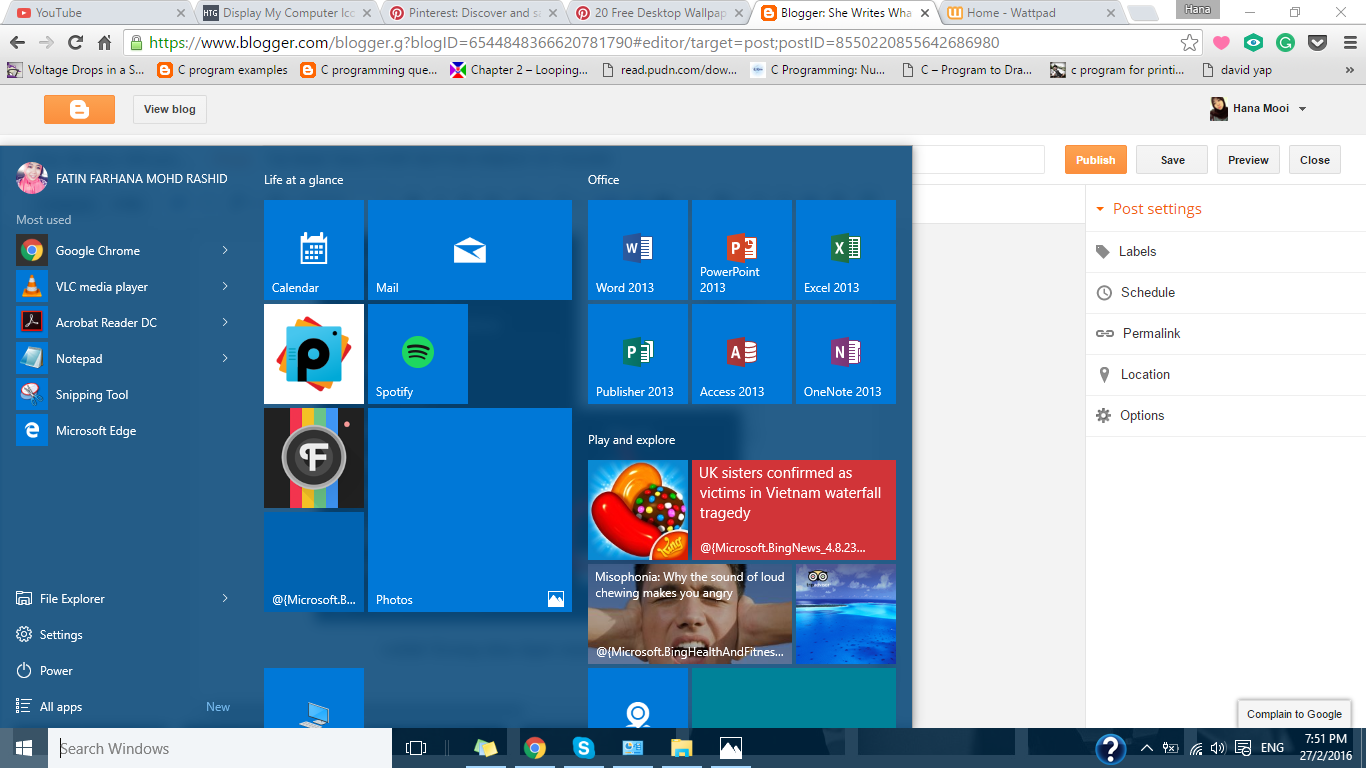Open the TripAdvisor tile
The height and width of the screenshot is (768, 1366).
coord(846,614)
